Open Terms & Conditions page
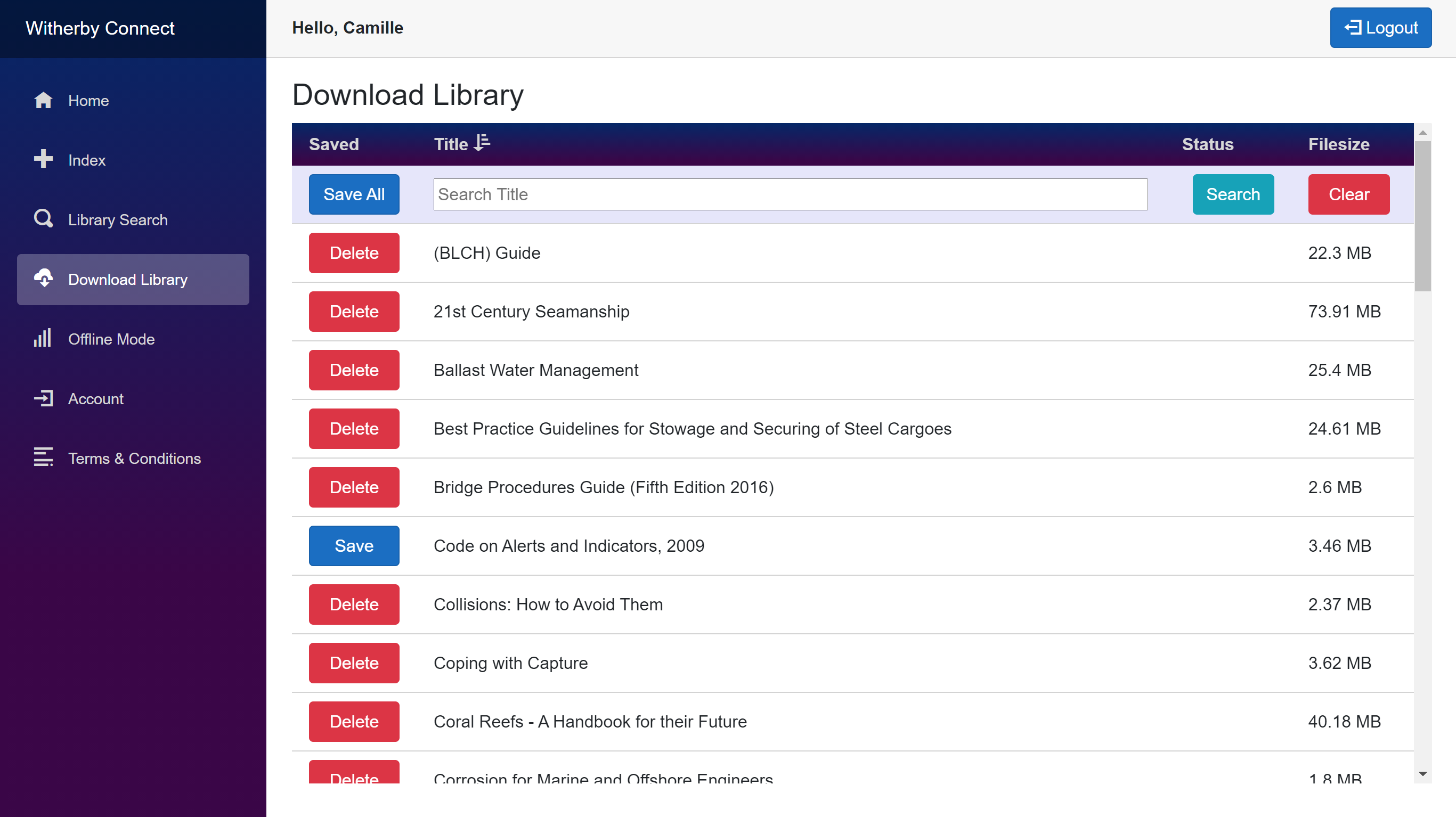 (135, 458)
